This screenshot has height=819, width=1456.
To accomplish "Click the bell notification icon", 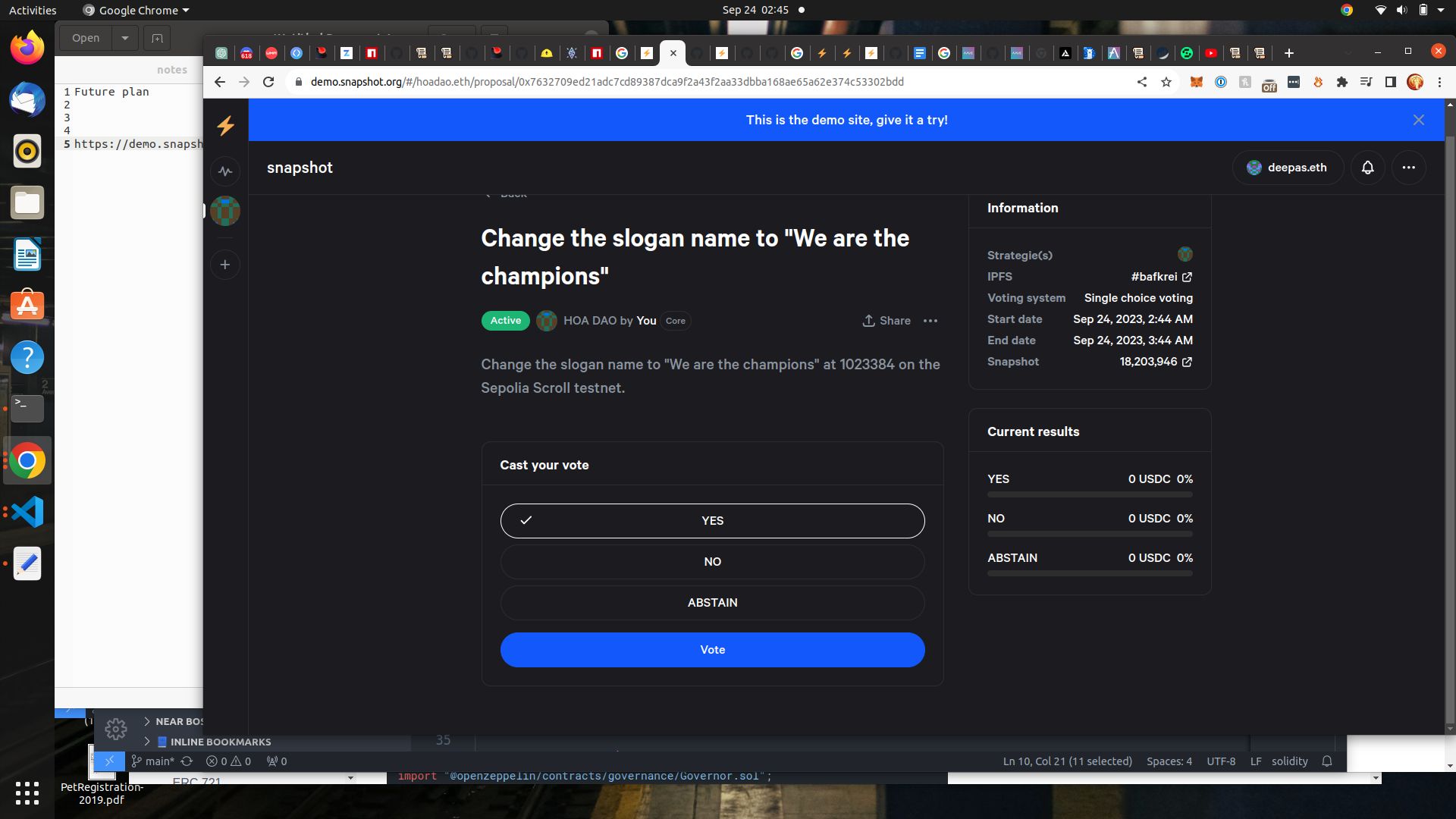I will (x=1367, y=167).
